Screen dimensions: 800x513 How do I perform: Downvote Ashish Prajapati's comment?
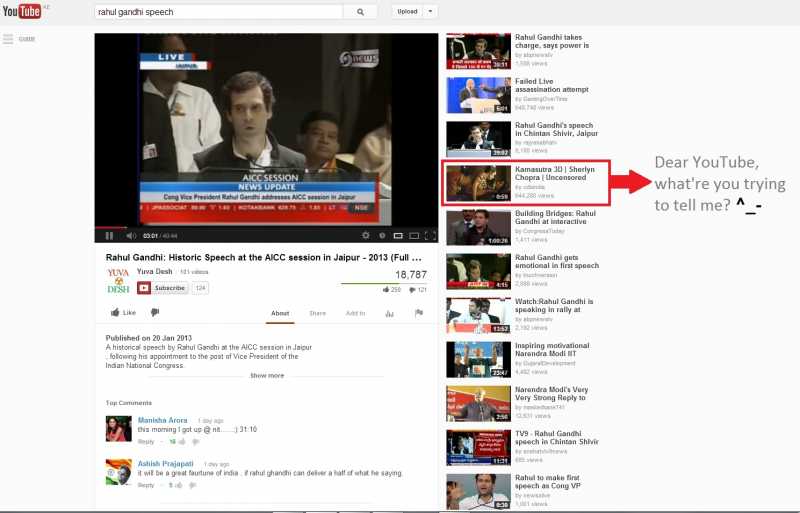192,485
